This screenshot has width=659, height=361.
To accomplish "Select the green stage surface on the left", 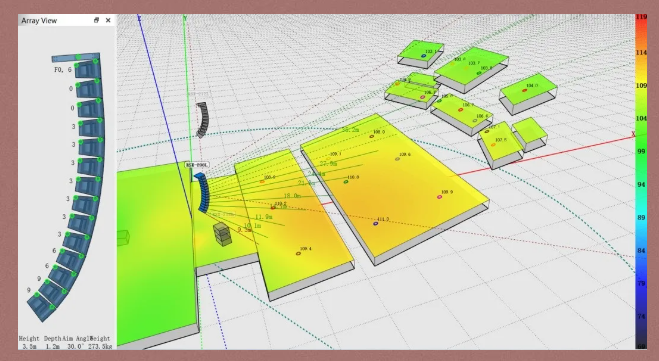I will tap(156, 252).
